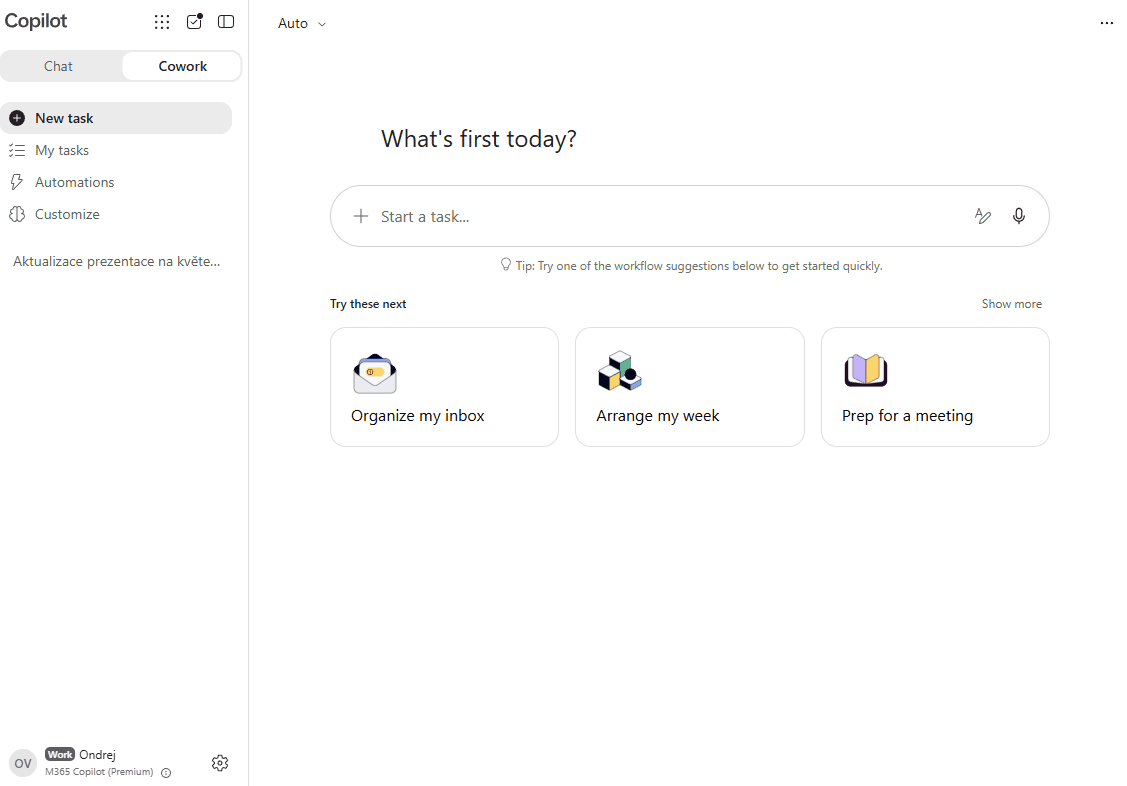Open the three-dot more options menu
Viewport: 1127px width, 786px height.
click(x=1106, y=23)
